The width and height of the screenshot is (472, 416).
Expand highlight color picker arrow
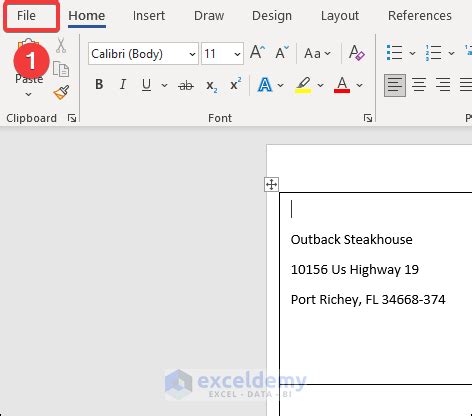[x=320, y=85]
